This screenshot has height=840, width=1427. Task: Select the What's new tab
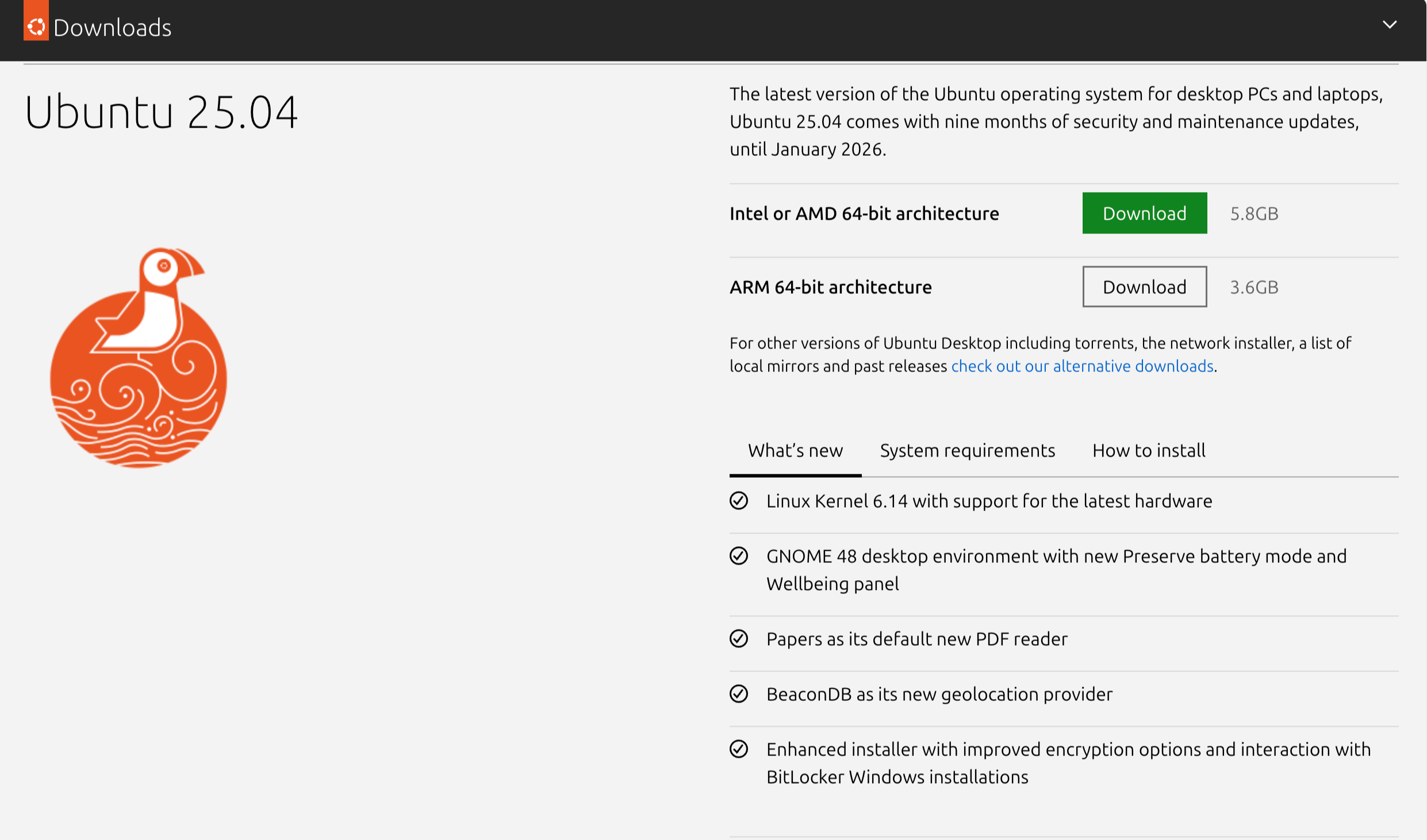(795, 451)
